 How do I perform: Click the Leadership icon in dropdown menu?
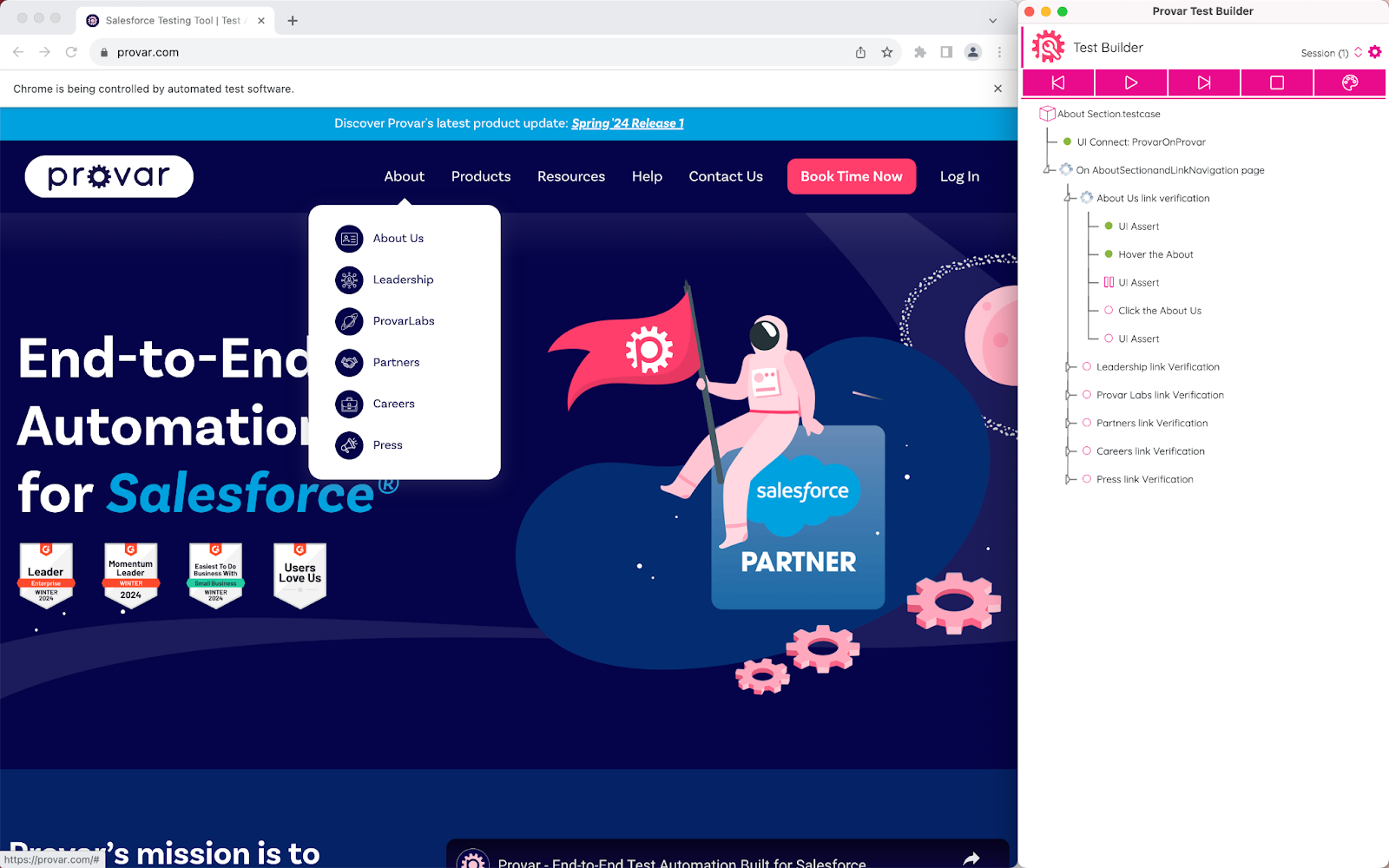coord(349,279)
